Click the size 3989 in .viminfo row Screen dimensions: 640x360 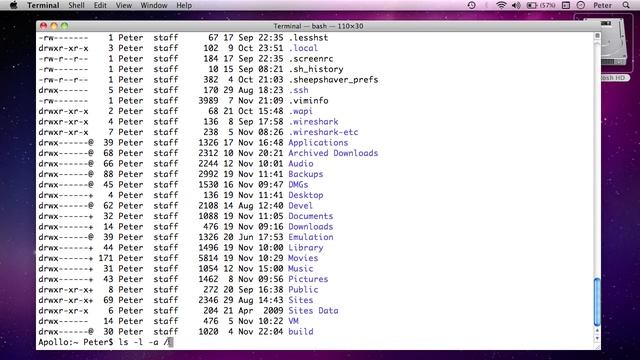pos(208,100)
